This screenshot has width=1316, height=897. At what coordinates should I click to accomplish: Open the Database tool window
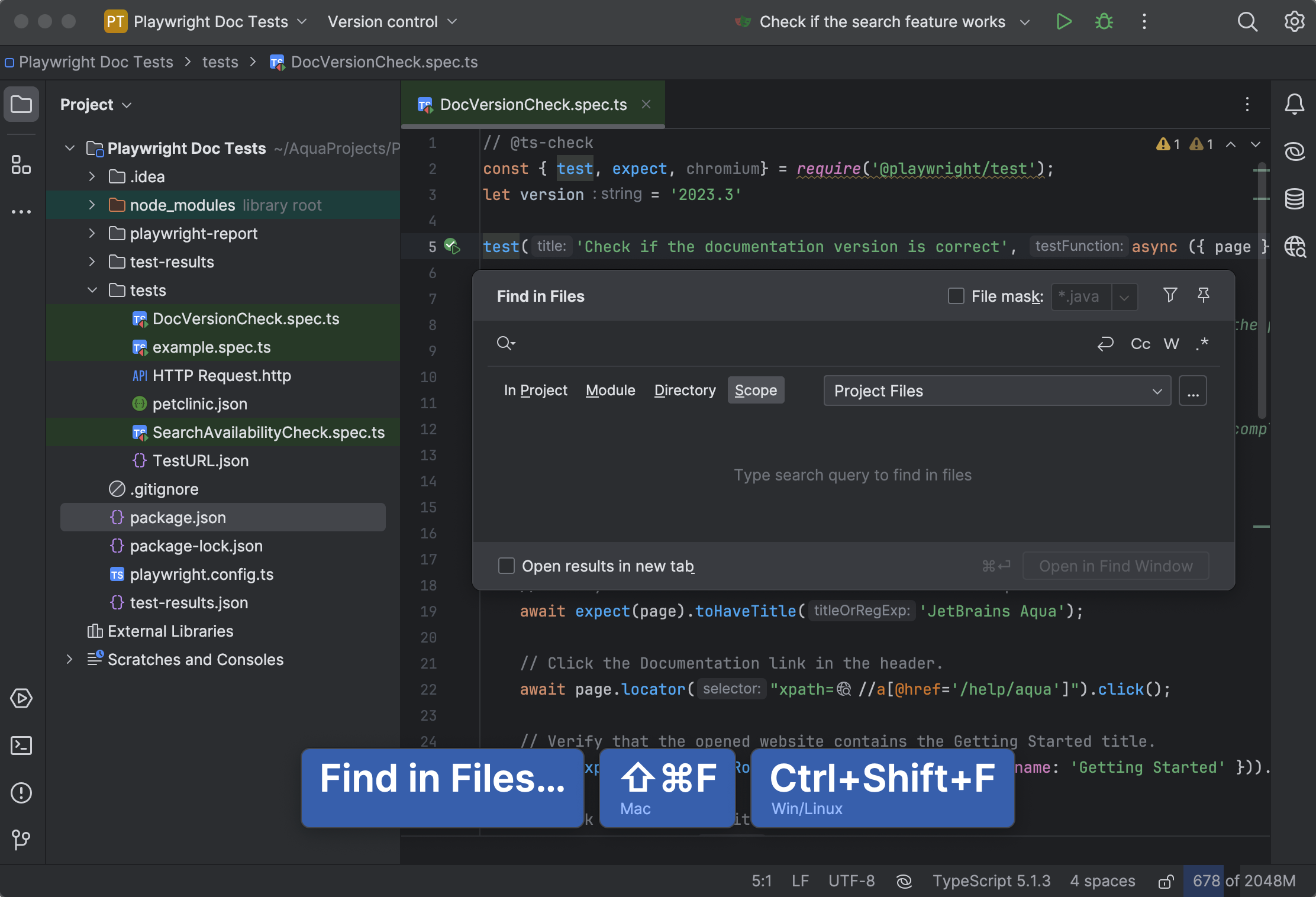click(x=1294, y=199)
